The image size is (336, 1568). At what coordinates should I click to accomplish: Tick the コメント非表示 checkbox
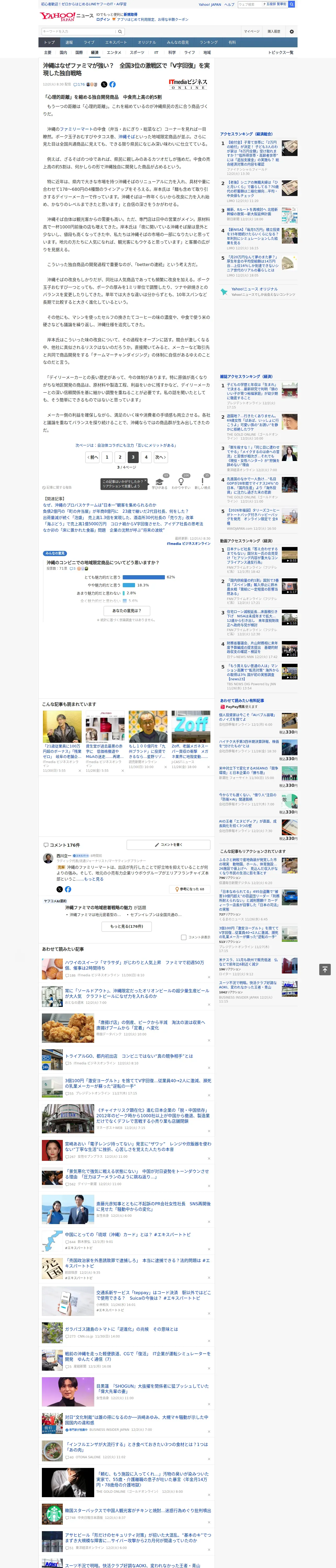[x=183, y=937]
